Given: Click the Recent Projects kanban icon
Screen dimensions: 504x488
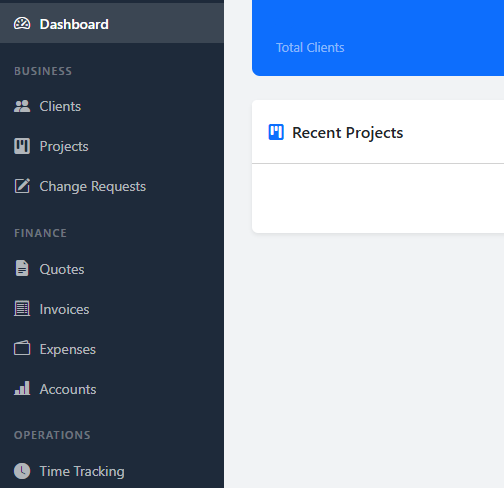Looking at the screenshot, I should (x=276, y=132).
